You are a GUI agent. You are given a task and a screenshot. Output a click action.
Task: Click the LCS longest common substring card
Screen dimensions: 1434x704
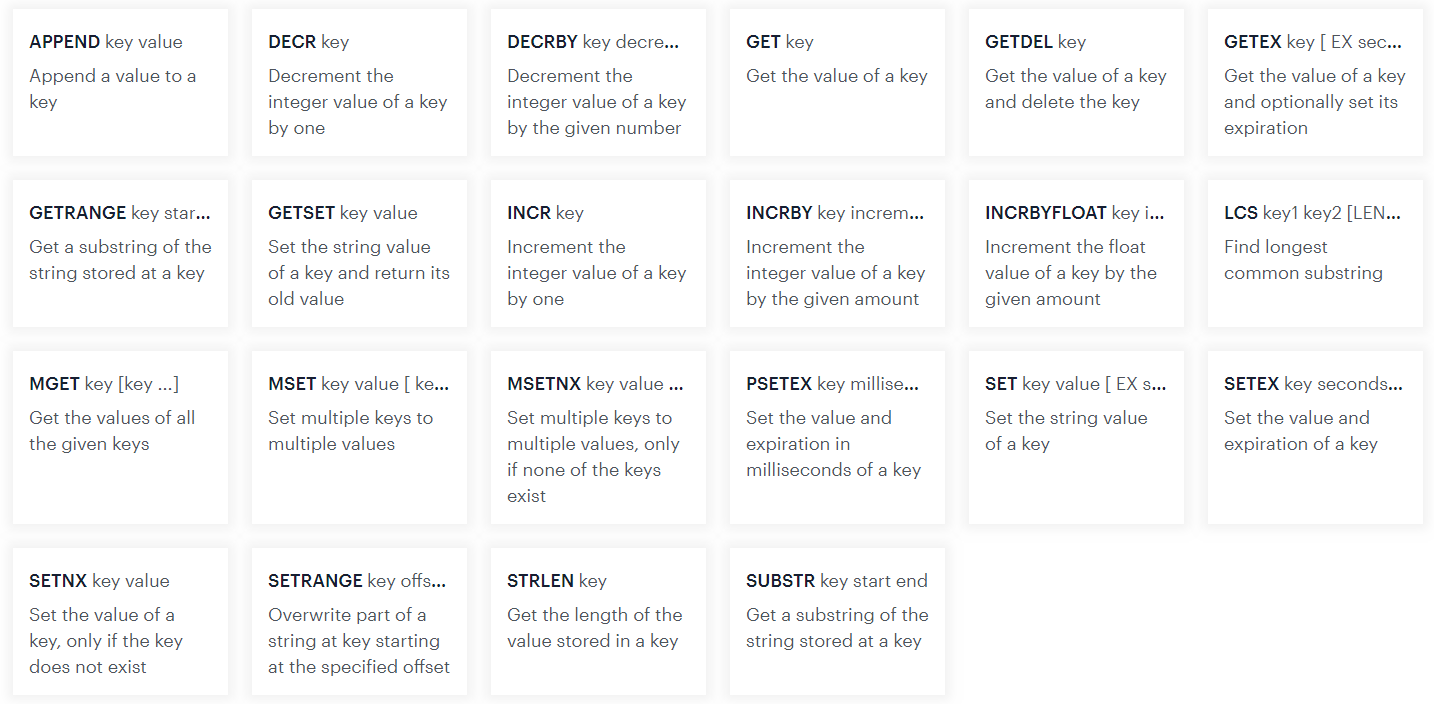[x=1315, y=253]
